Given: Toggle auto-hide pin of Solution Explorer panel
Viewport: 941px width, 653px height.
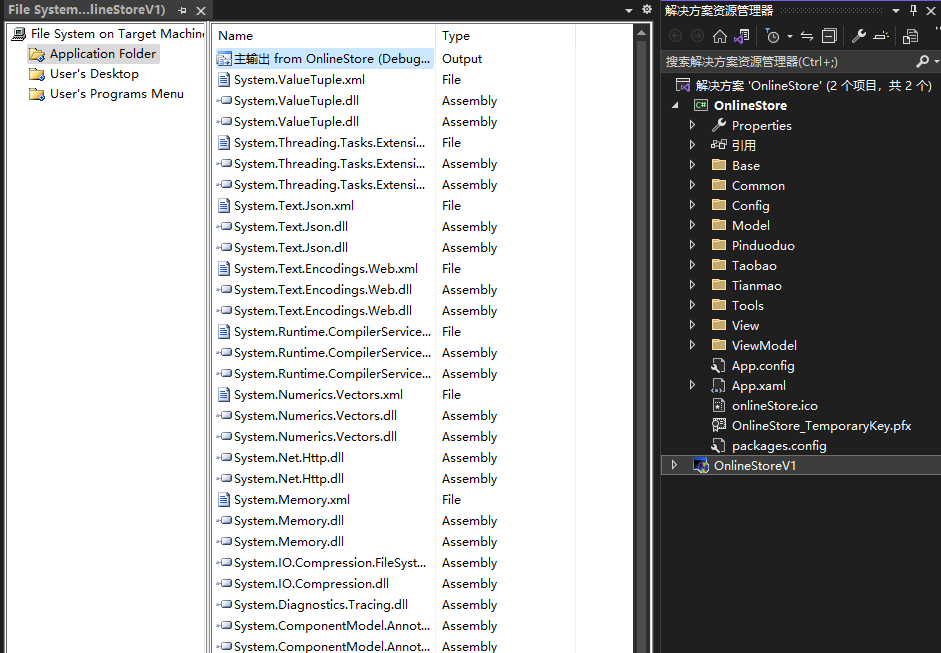Looking at the screenshot, I should point(913,10).
